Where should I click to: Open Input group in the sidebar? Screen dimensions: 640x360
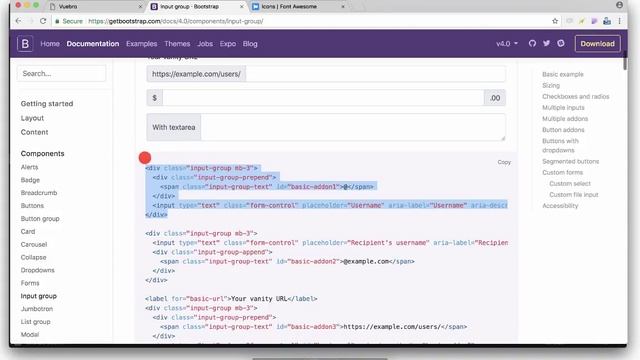coord(39,296)
